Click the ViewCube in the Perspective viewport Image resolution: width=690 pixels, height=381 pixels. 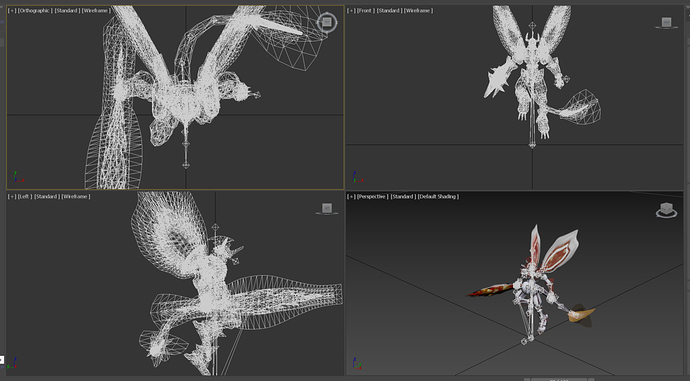tap(666, 210)
